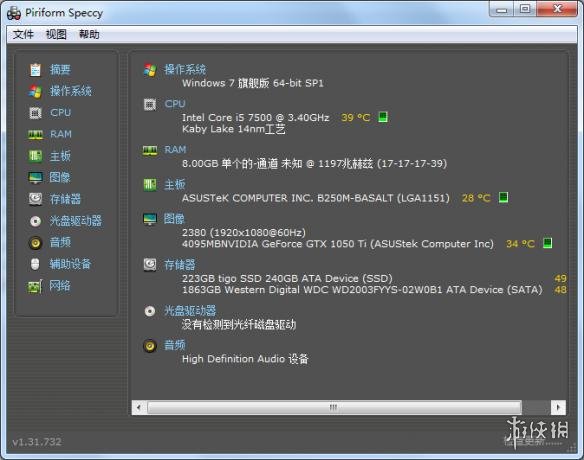Image resolution: width=584 pixels, height=460 pixels.
Task: Click the Western Digital WD2003FYYS drive line
Action: pyautogui.click(x=362, y=290)
